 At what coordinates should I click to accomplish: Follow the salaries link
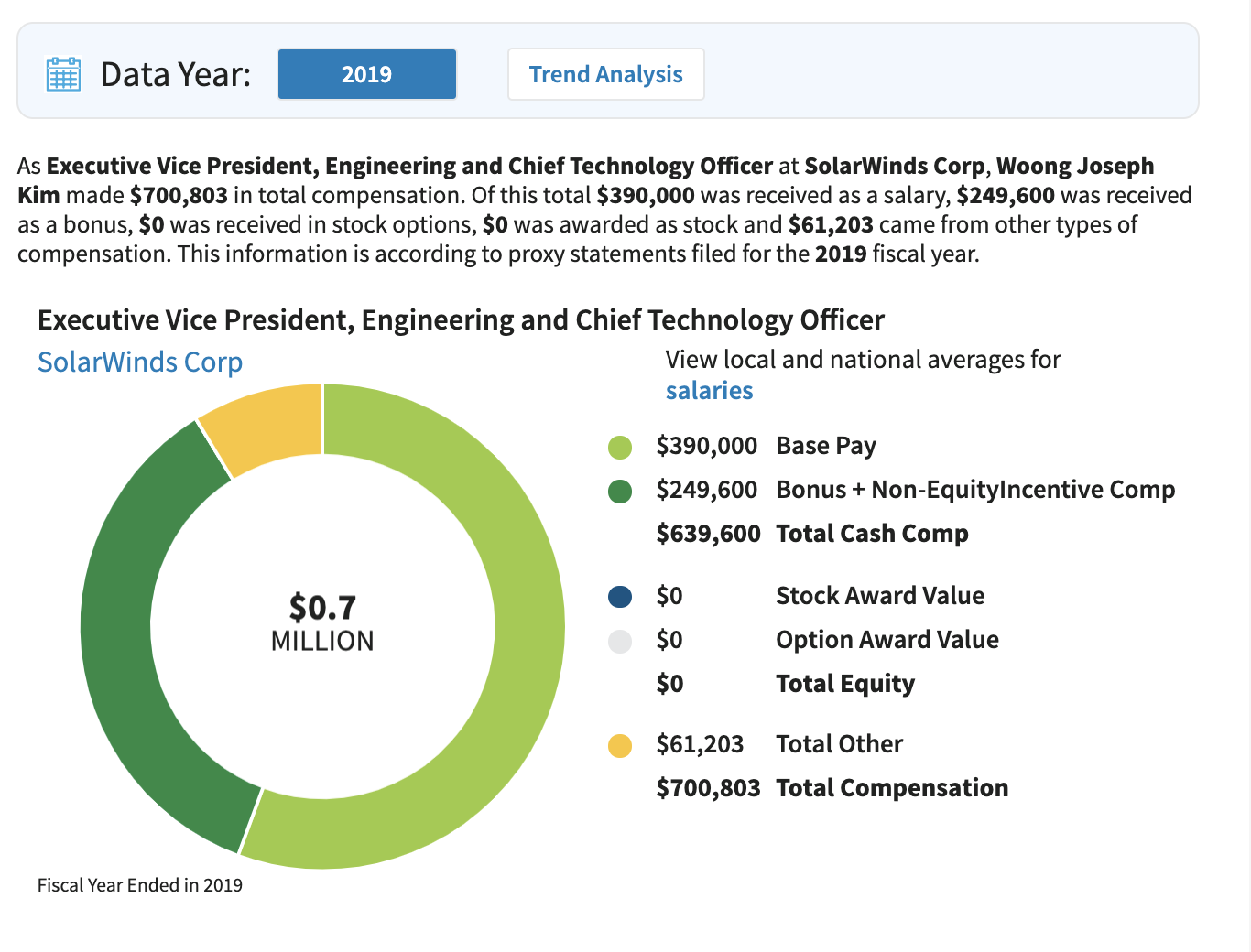(709, 391)
